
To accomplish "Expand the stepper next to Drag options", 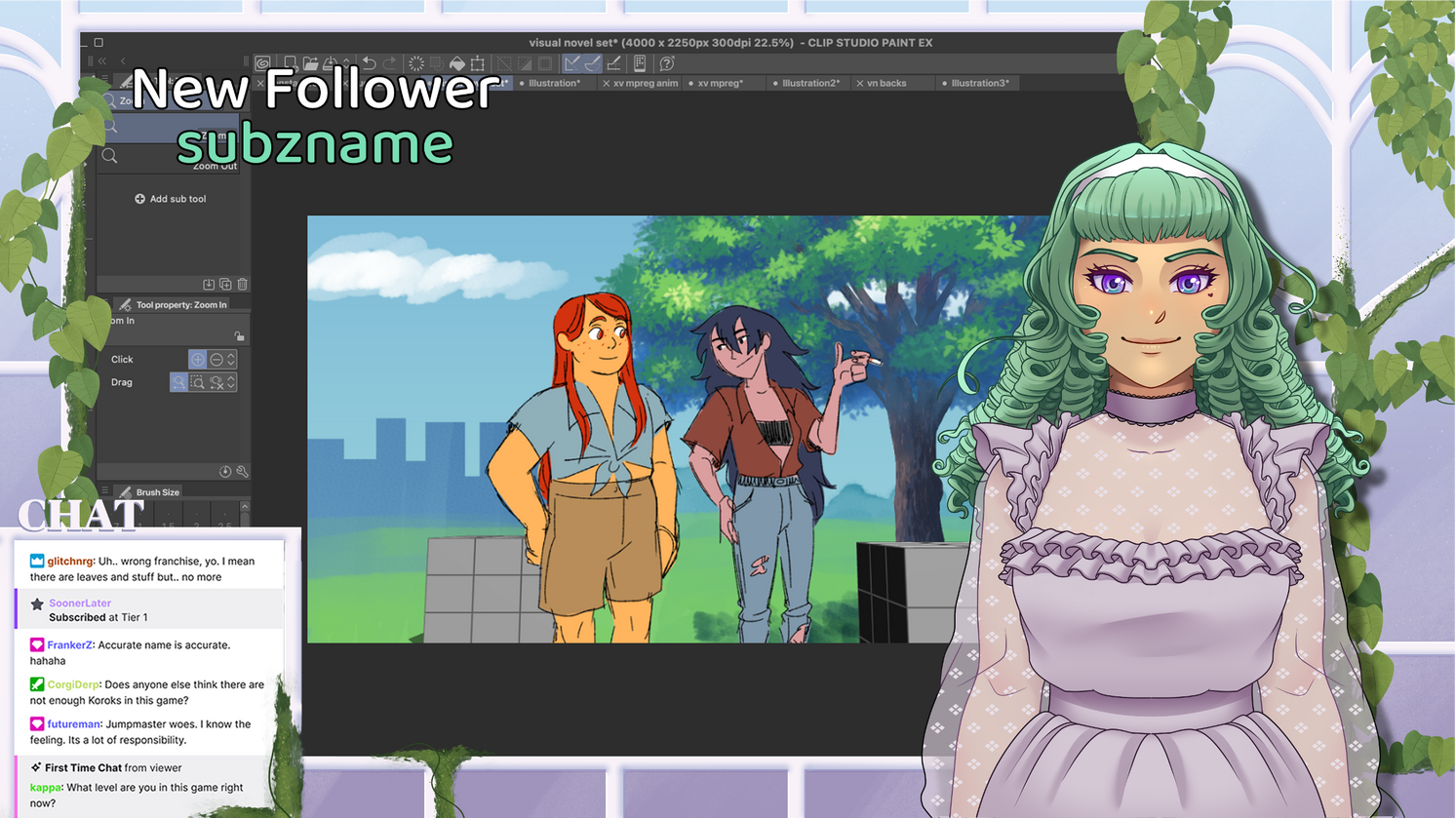I will coord(229,381).
